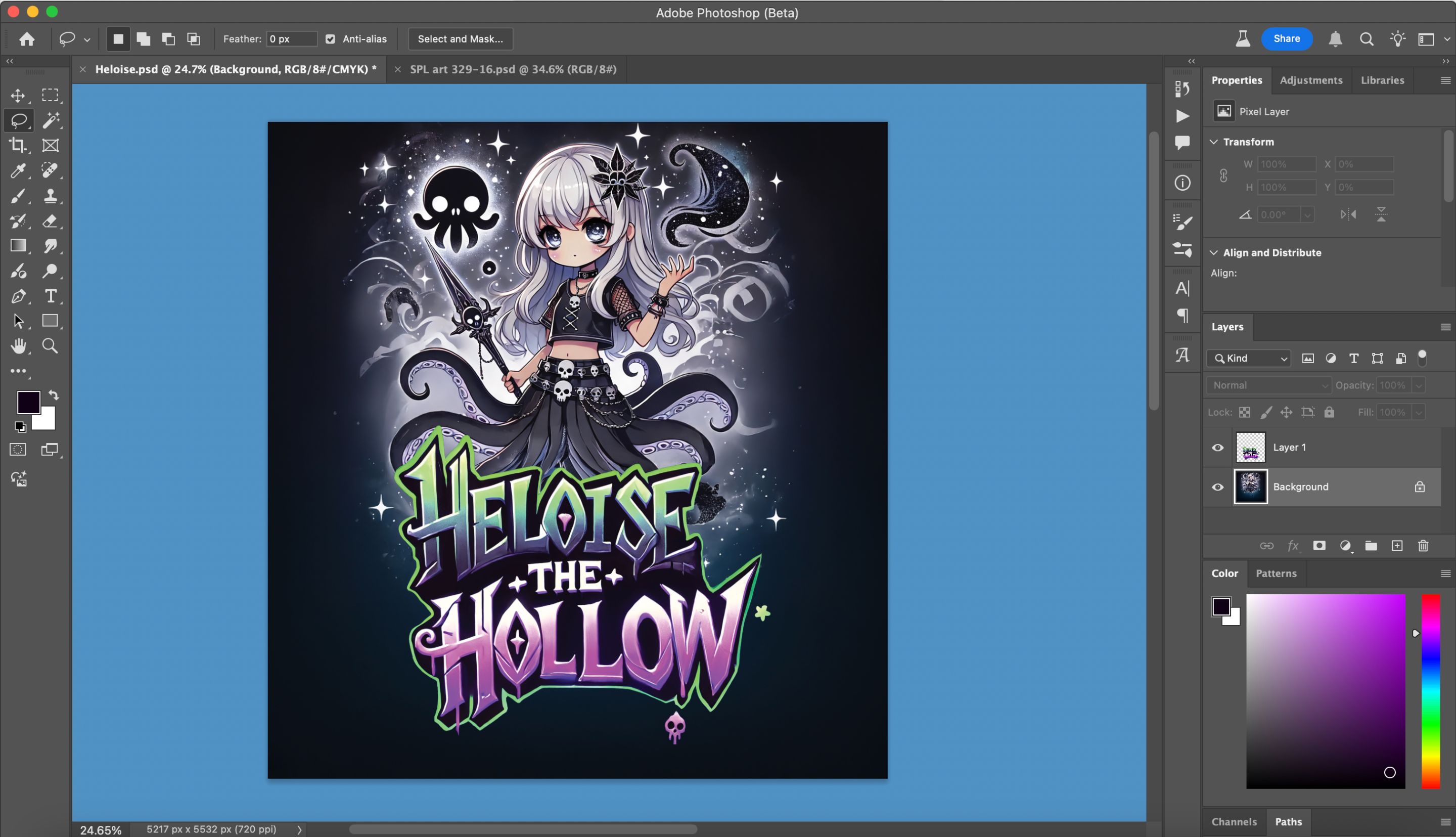Swap foreground and background colors
This screenshot has width=1456, height=837.
pyautogui.click(x=54, y=395)
